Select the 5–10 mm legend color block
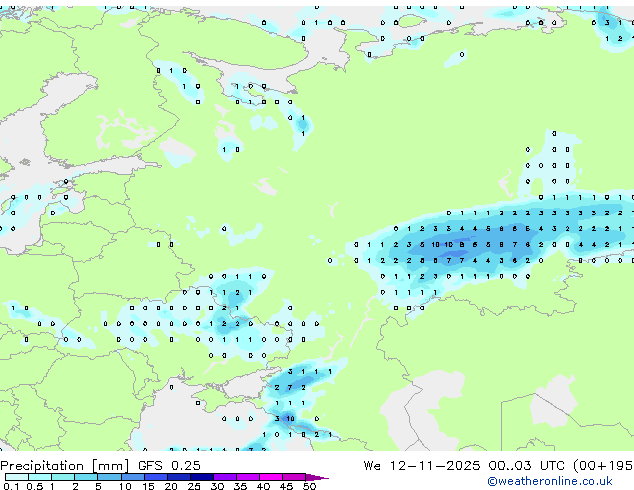The width and height of the screenshot is (634, 490). 109,477
